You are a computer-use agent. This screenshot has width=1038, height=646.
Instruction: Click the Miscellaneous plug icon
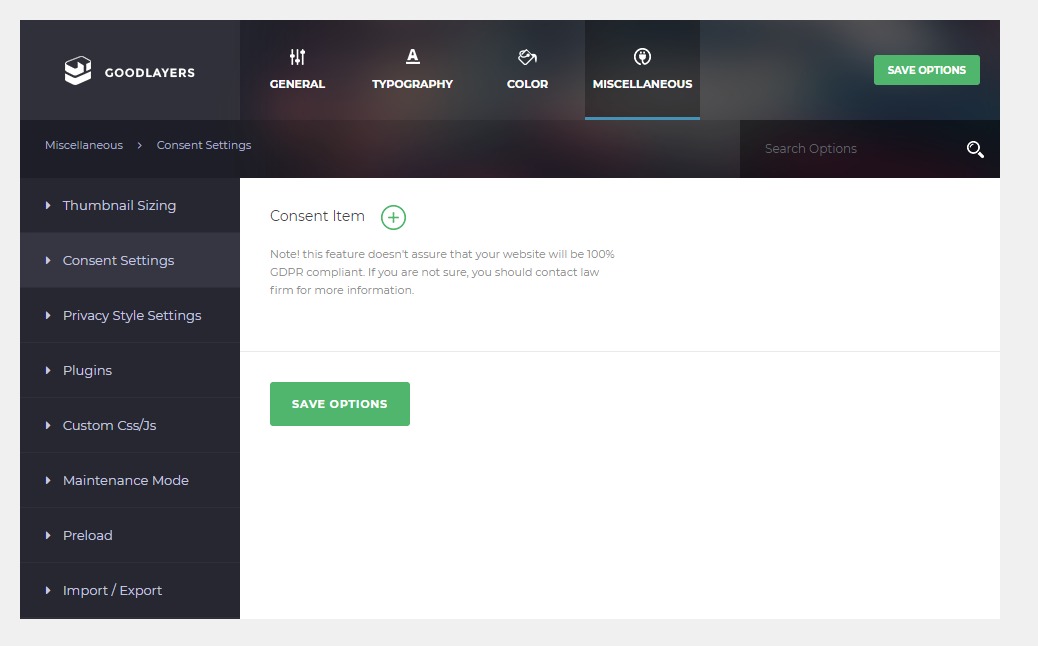pyautogui.click(x=642, y=57)
